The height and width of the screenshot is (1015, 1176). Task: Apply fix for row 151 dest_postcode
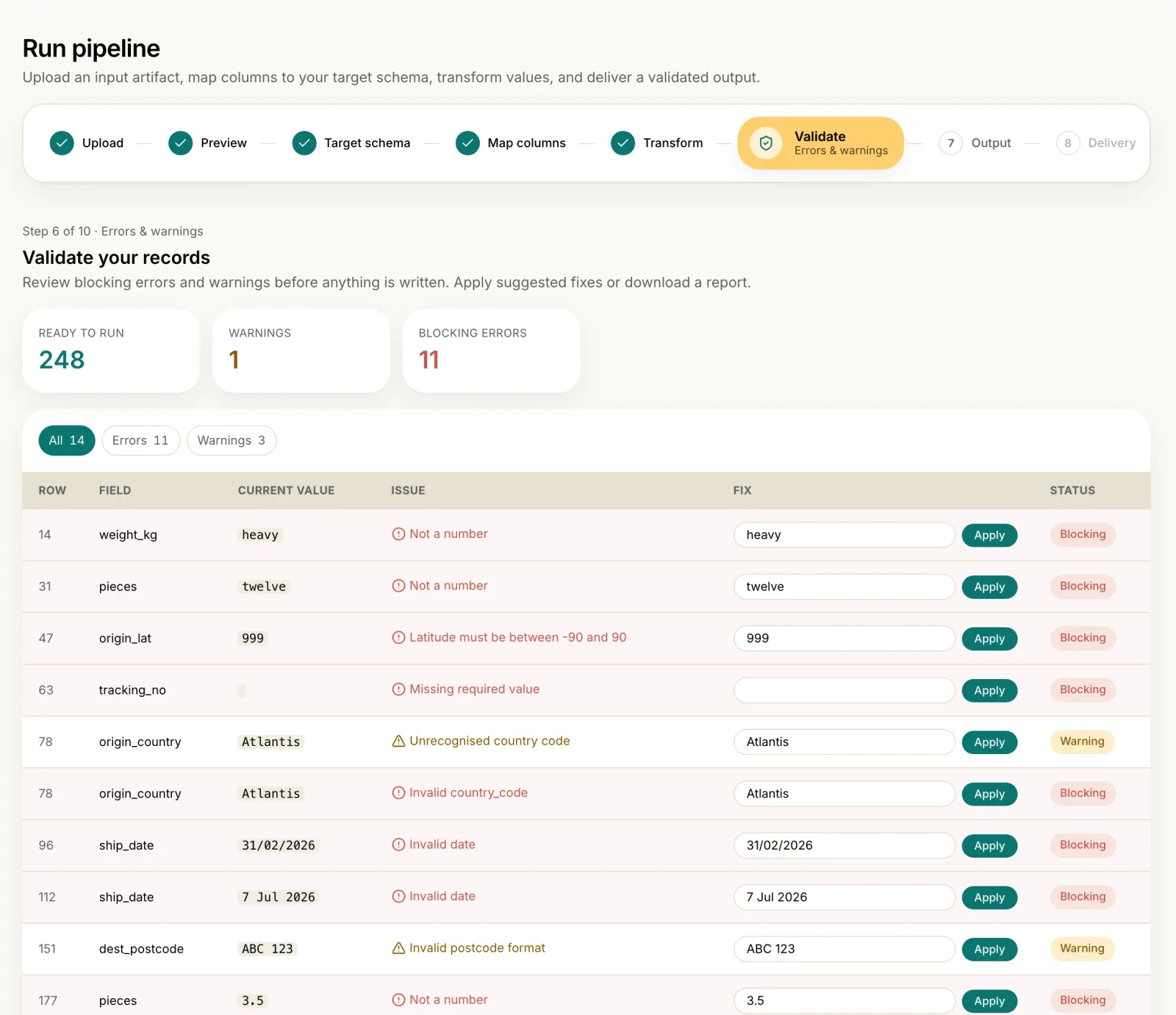tap(989, 949)
